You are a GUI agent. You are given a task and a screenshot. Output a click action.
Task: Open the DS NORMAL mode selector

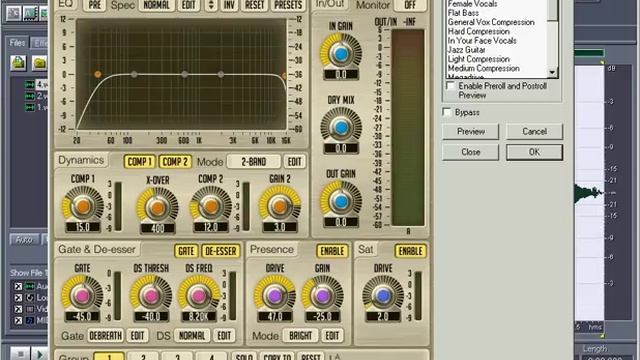(x=192, y=336)
